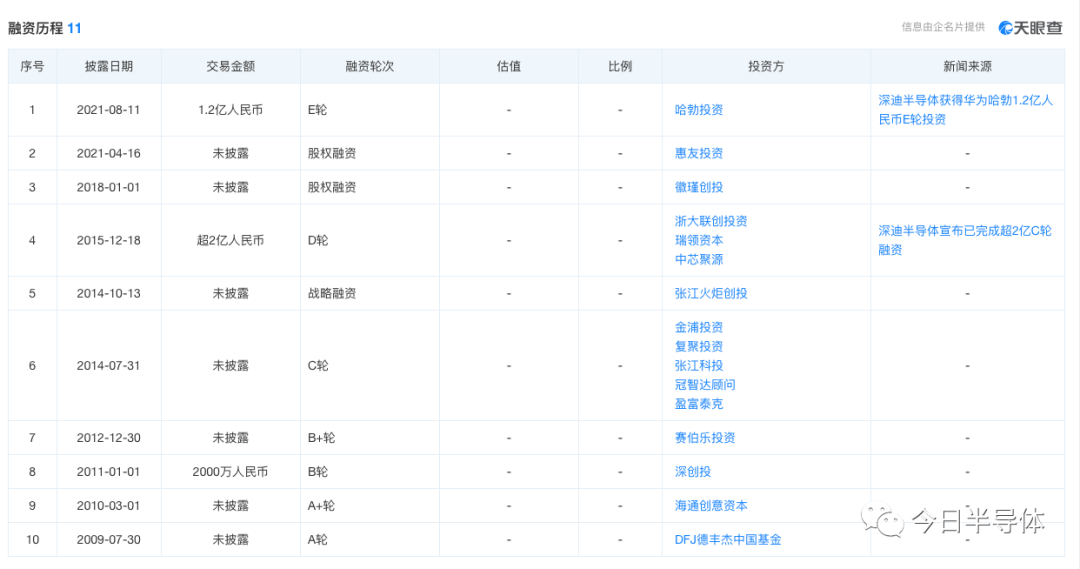Screen dimensions: 1080x569
Task: Open investor link 金浦投资
Action: 698,327
